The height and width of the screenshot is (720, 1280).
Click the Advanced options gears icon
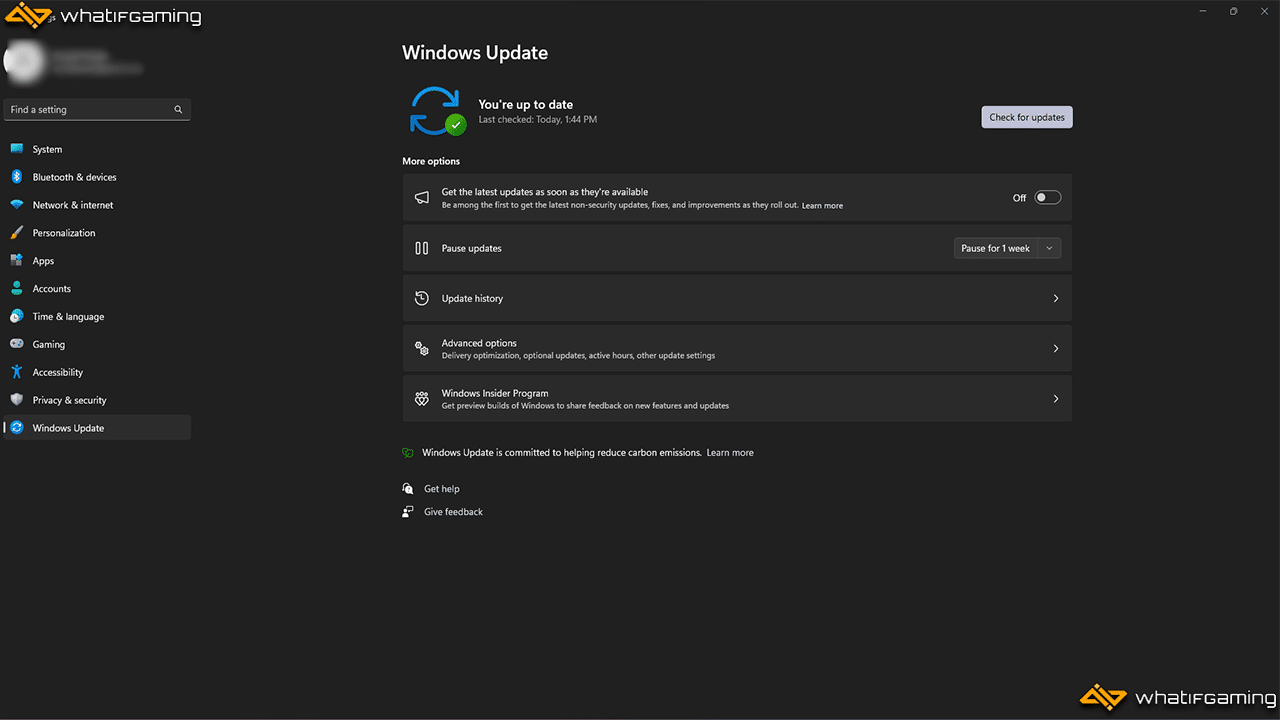point(422,348)
